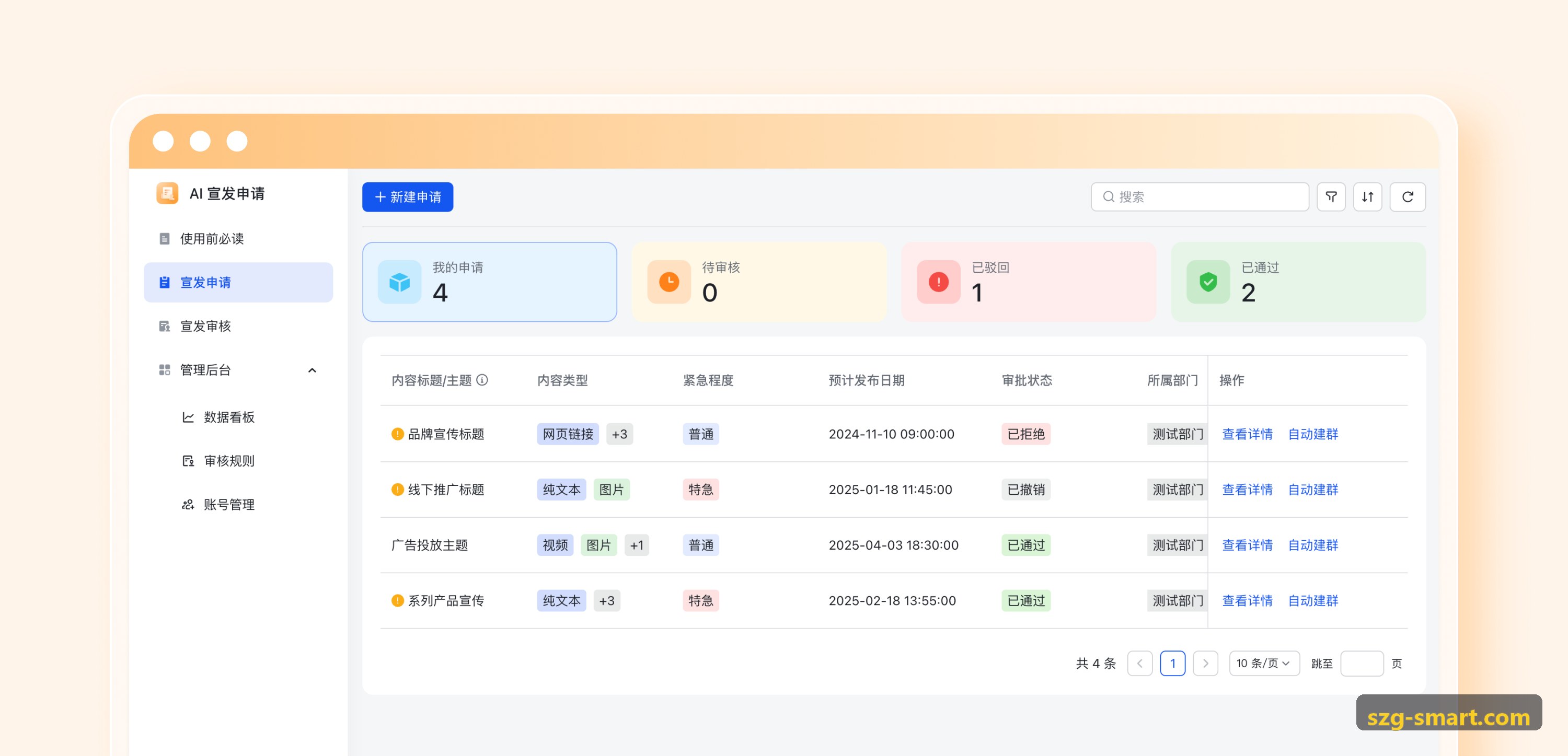
Task: Click warning icon beside 线下推广标题
Action: 397,490
